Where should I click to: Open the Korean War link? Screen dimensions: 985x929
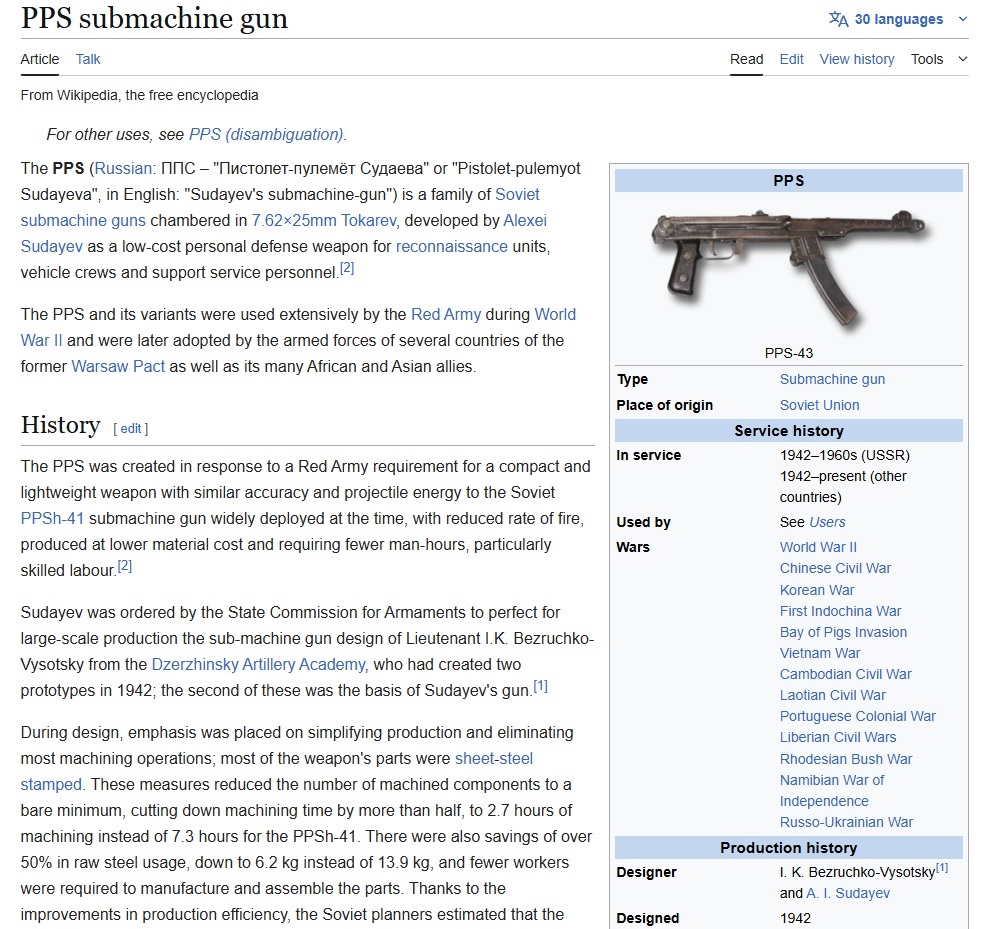[817, 590]
